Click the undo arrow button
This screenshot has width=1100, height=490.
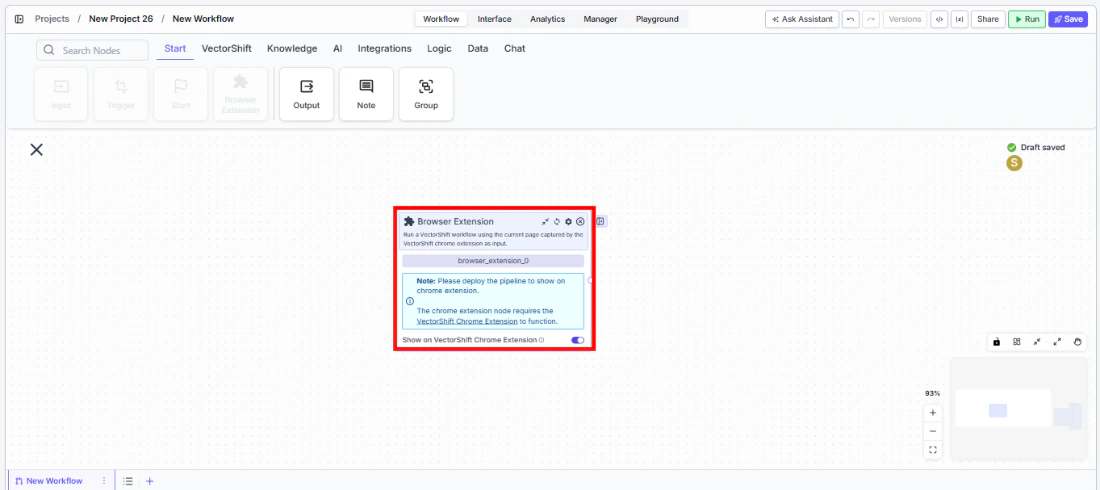pos(850,19)
